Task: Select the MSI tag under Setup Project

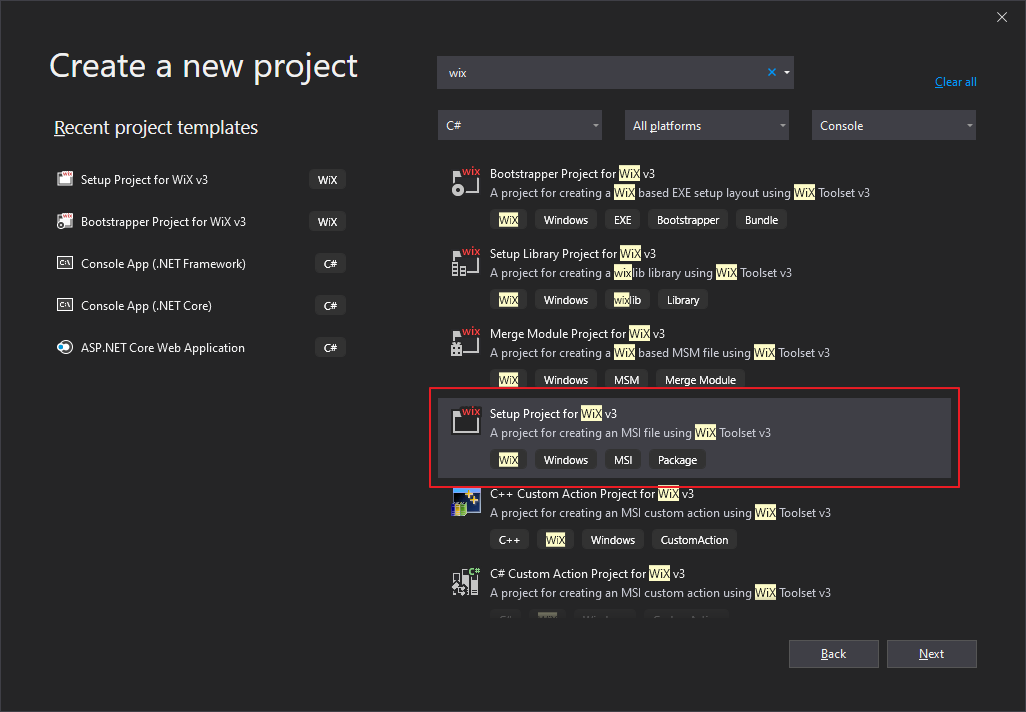Action: tap(623, 459)
